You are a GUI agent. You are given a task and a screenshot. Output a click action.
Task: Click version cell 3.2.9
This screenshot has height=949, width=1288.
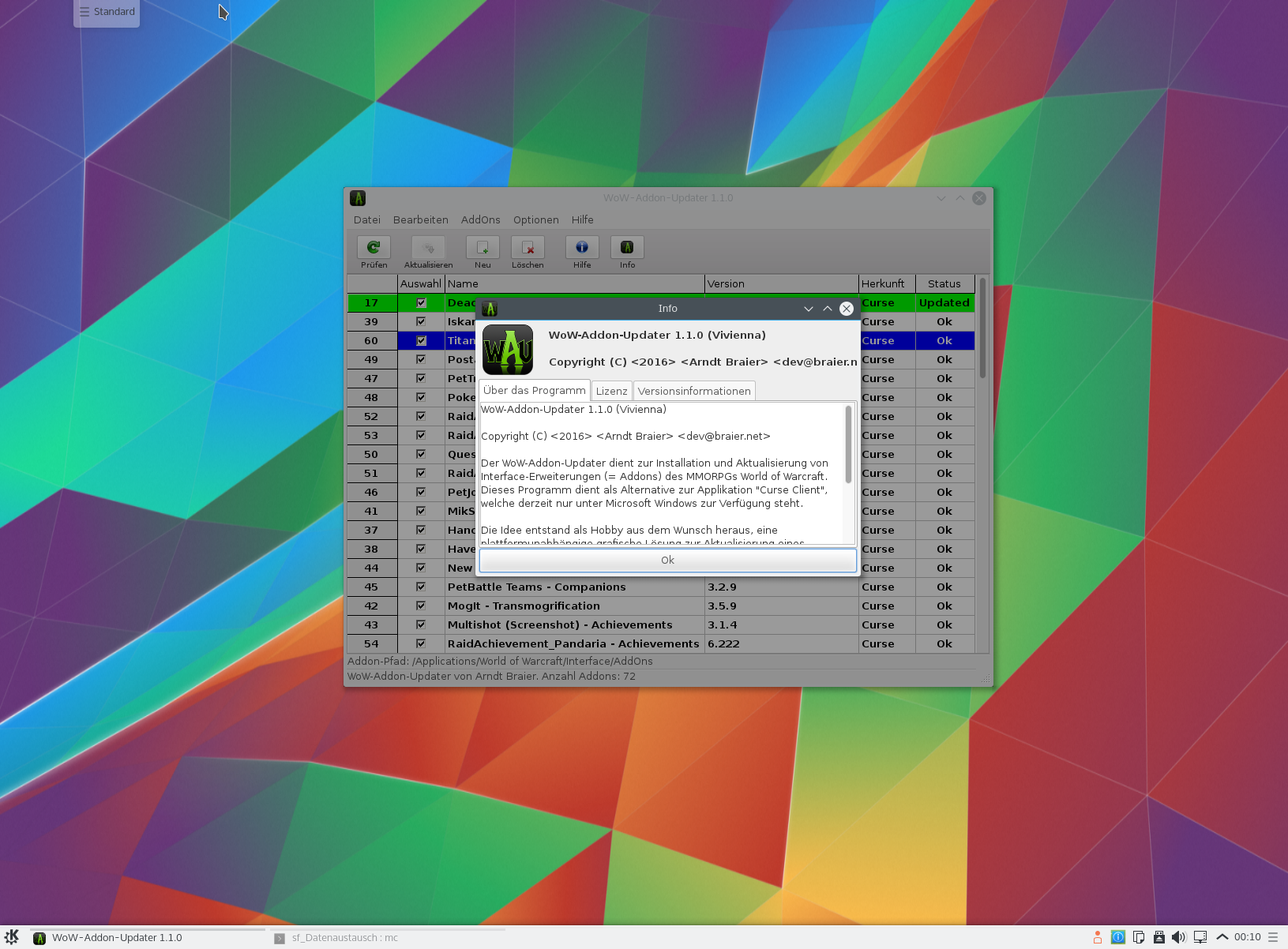pyautogui.click(x=782, y=587)
